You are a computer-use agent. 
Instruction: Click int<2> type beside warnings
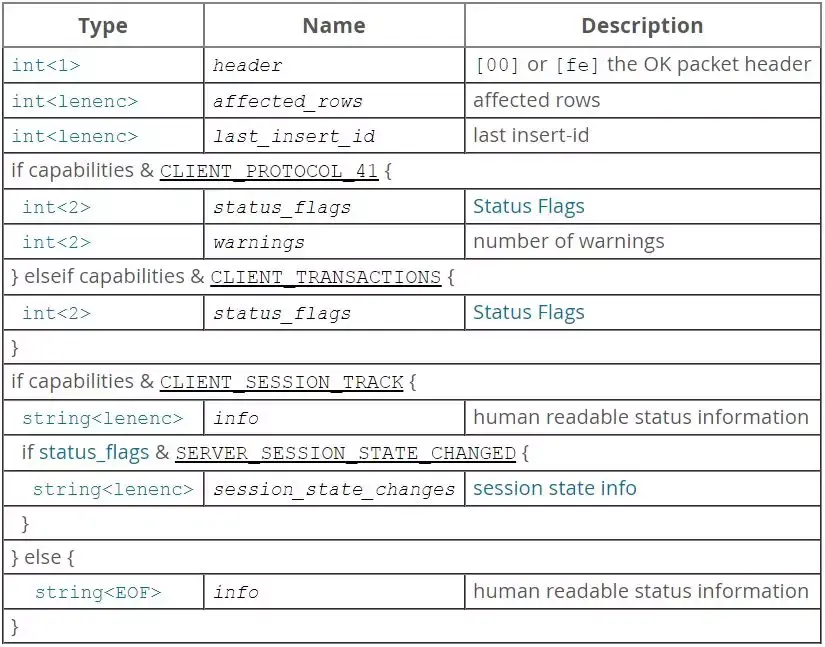(56, 242)
